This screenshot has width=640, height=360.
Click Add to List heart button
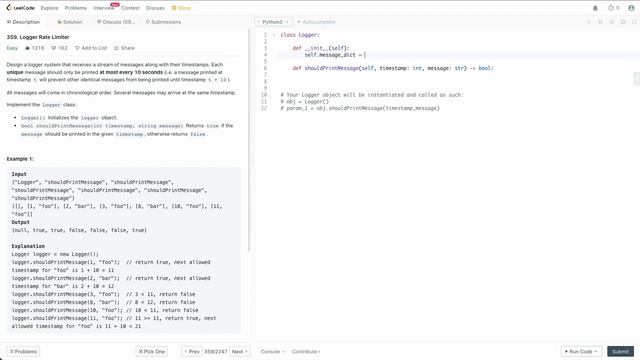click(91, 48)
